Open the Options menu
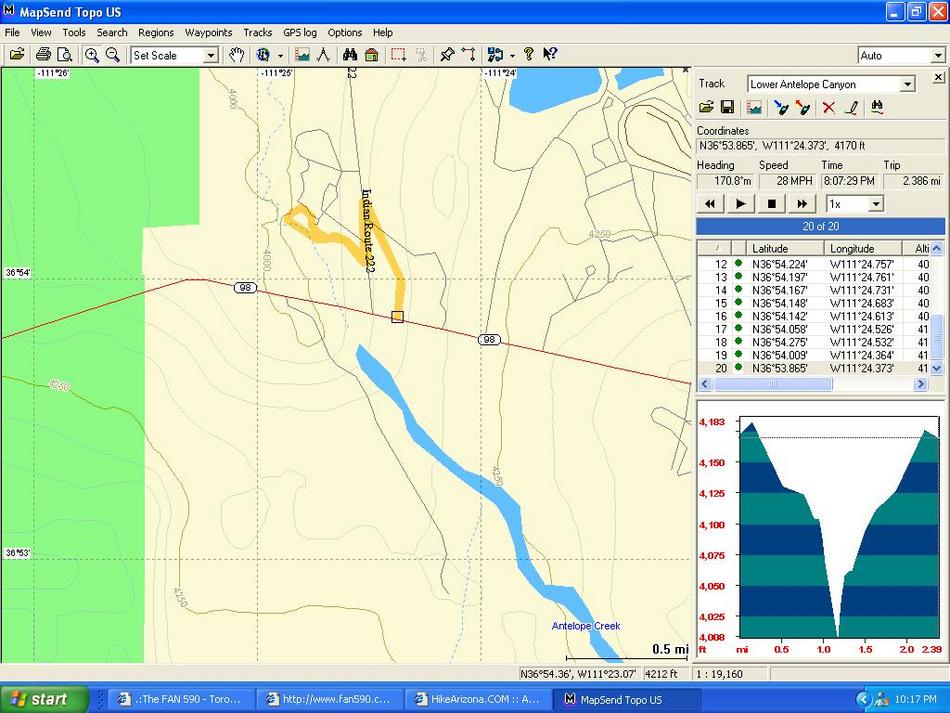 (345, 33)
